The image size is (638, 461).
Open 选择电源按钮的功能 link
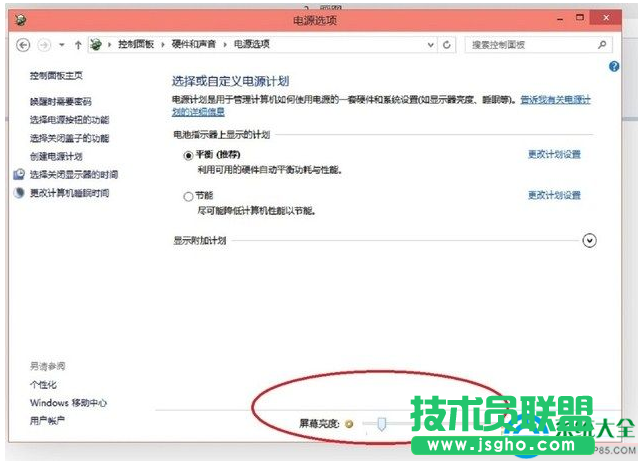pos(70,120)
